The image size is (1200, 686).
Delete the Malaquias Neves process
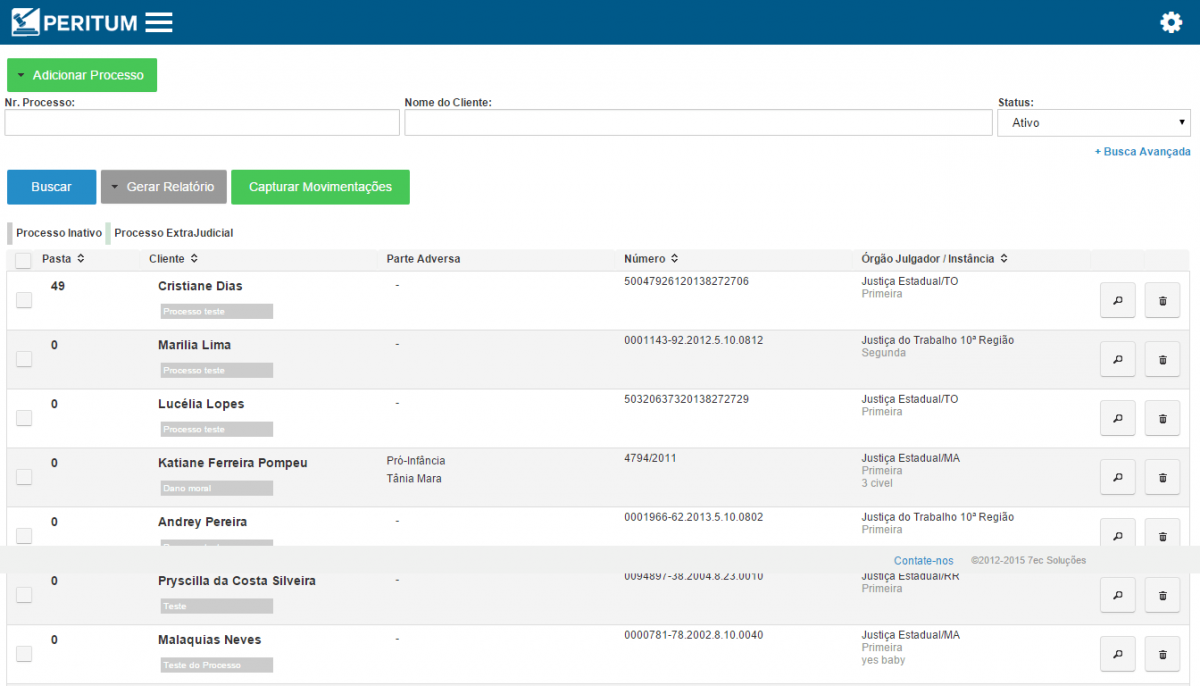click(x=1162, y=654)
